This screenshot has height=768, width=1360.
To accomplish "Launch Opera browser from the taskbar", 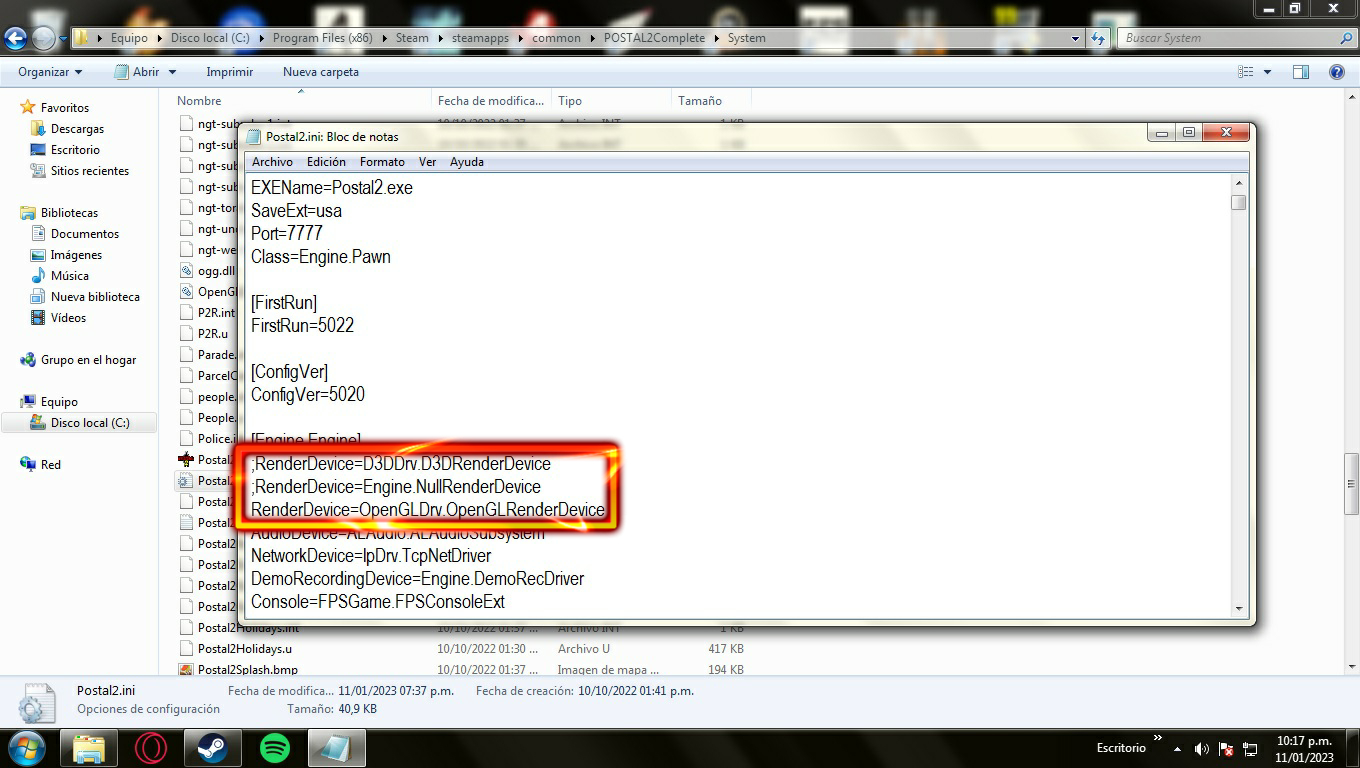I will pos(150,748).
